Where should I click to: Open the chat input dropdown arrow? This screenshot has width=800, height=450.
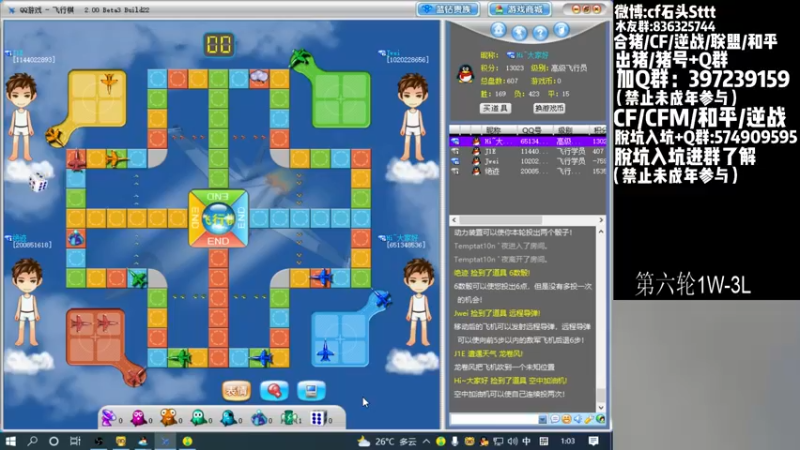pos(542,419)
